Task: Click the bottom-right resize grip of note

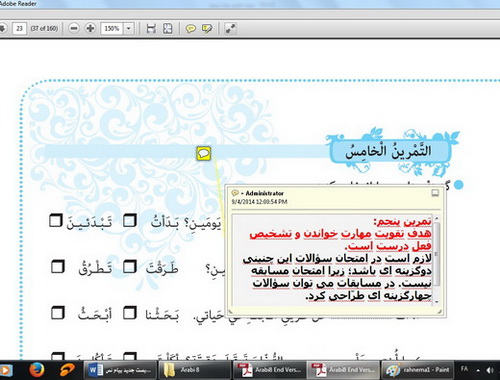Action: pyautogui.click(x=440, y=312)
